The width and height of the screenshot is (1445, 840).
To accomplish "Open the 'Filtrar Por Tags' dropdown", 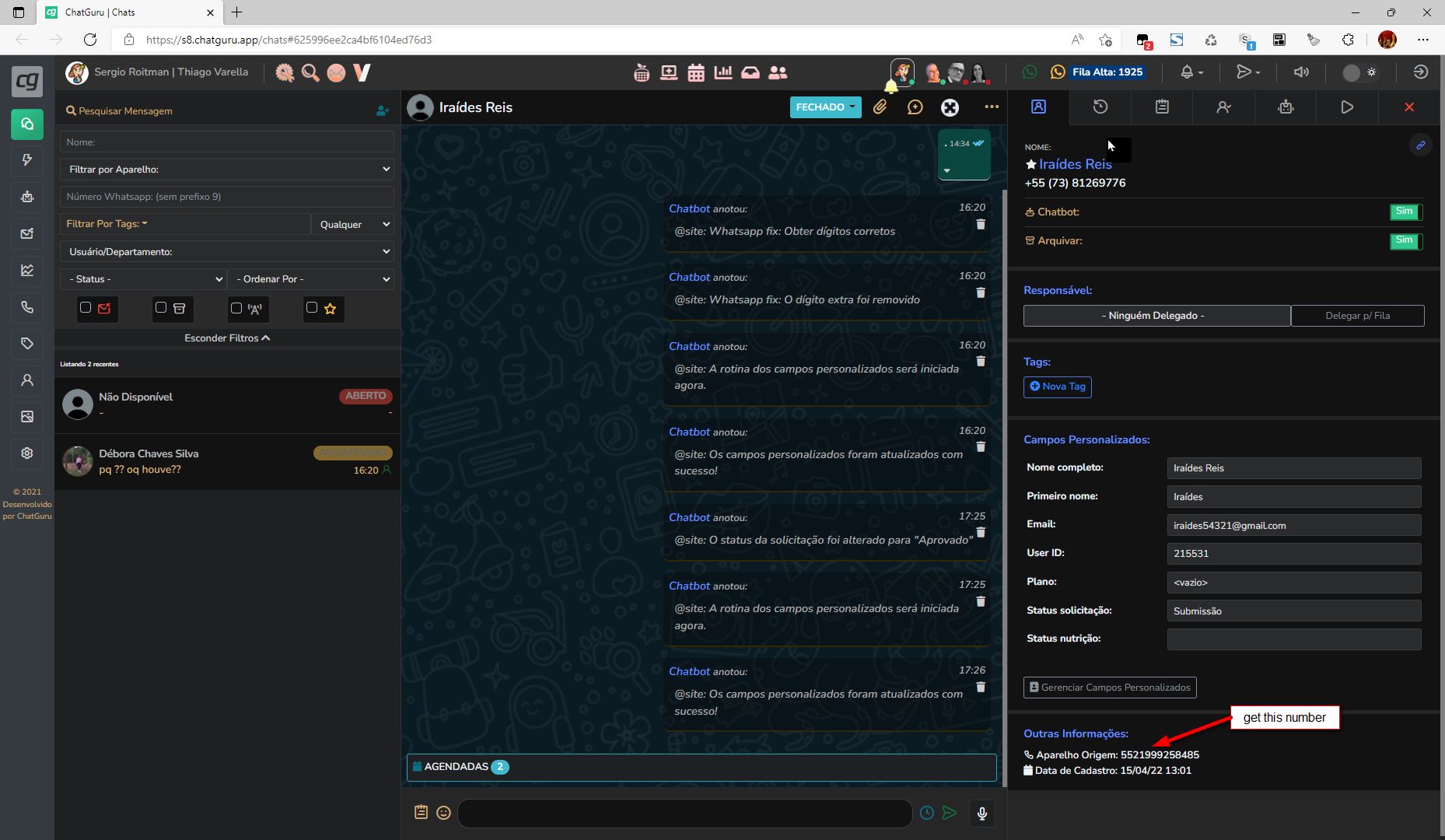I will coord(185,224).
